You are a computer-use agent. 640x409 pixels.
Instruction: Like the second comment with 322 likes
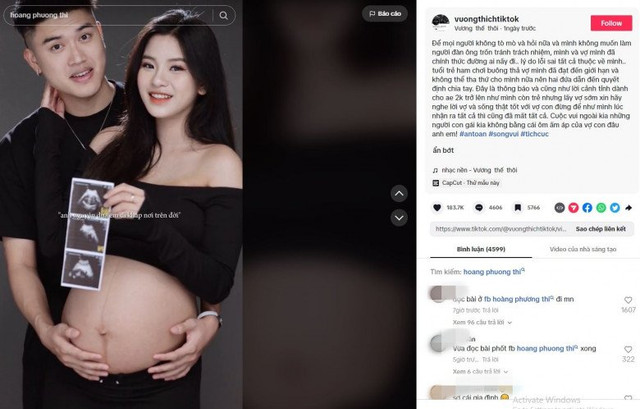click(628, 349)
